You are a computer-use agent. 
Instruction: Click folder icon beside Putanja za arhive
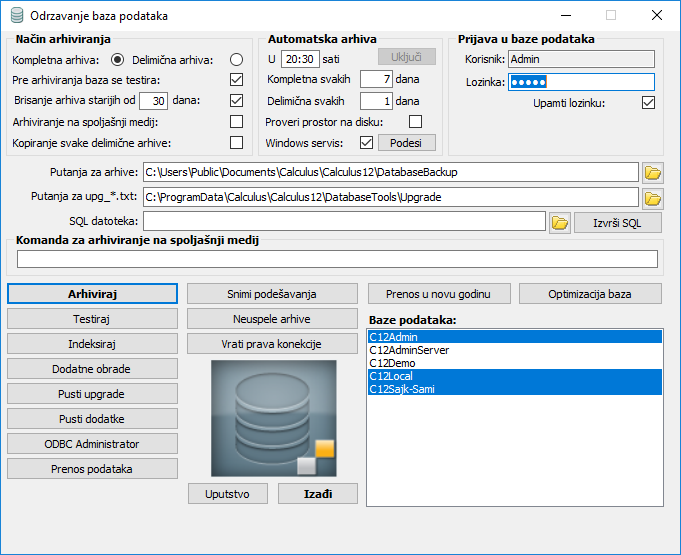[653, 172]
